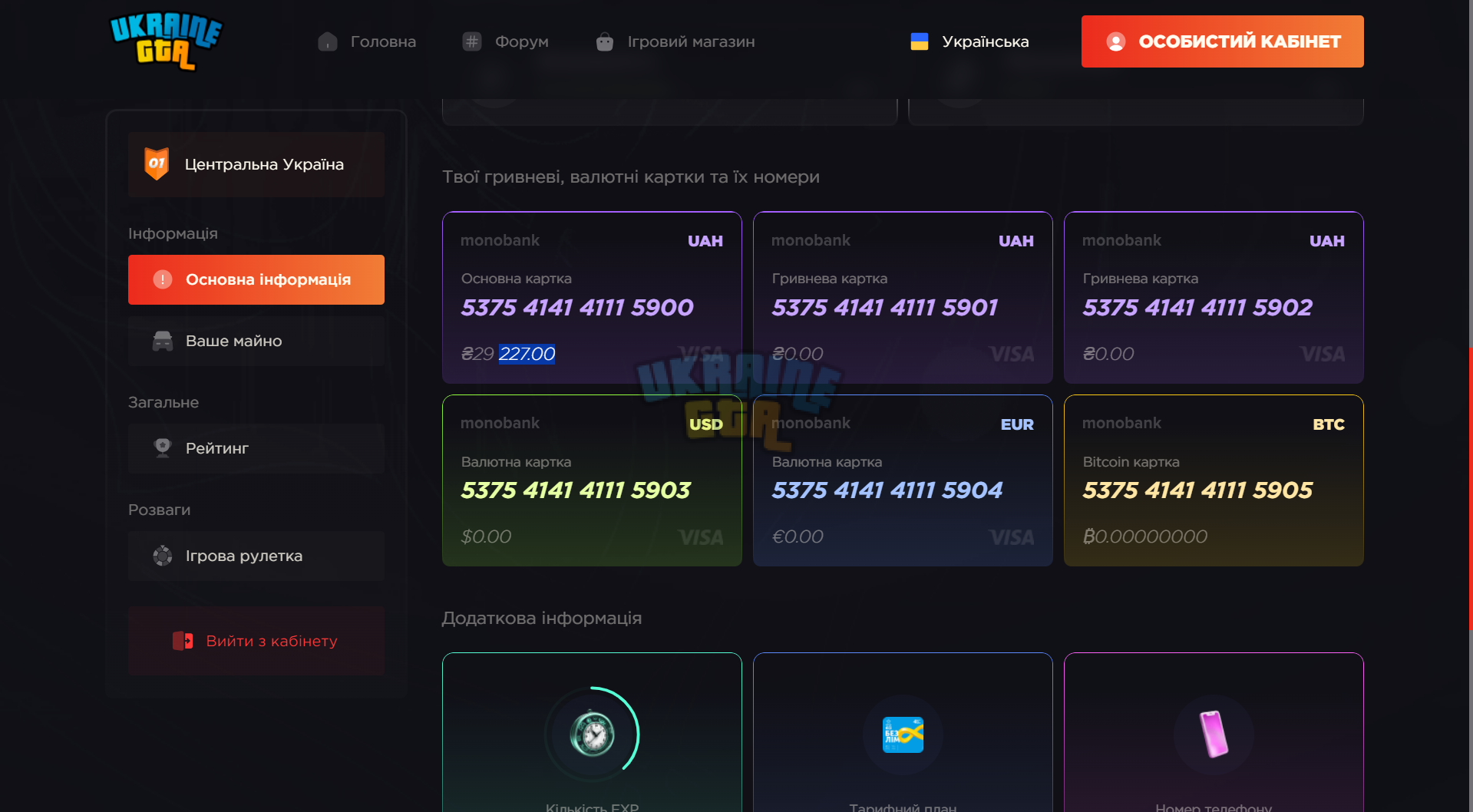The height and width of the screenshot is (812, 1473).
Task: Click the Додаткова інформація heading
Action: click(542, 619)
